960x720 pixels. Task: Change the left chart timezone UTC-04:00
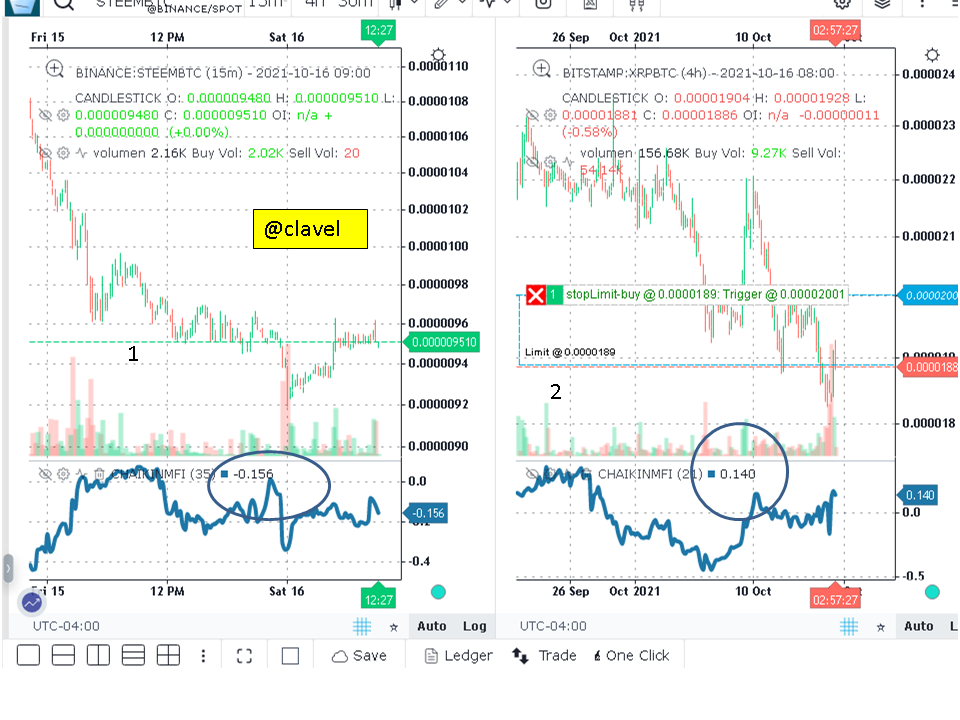coord(66,626)
